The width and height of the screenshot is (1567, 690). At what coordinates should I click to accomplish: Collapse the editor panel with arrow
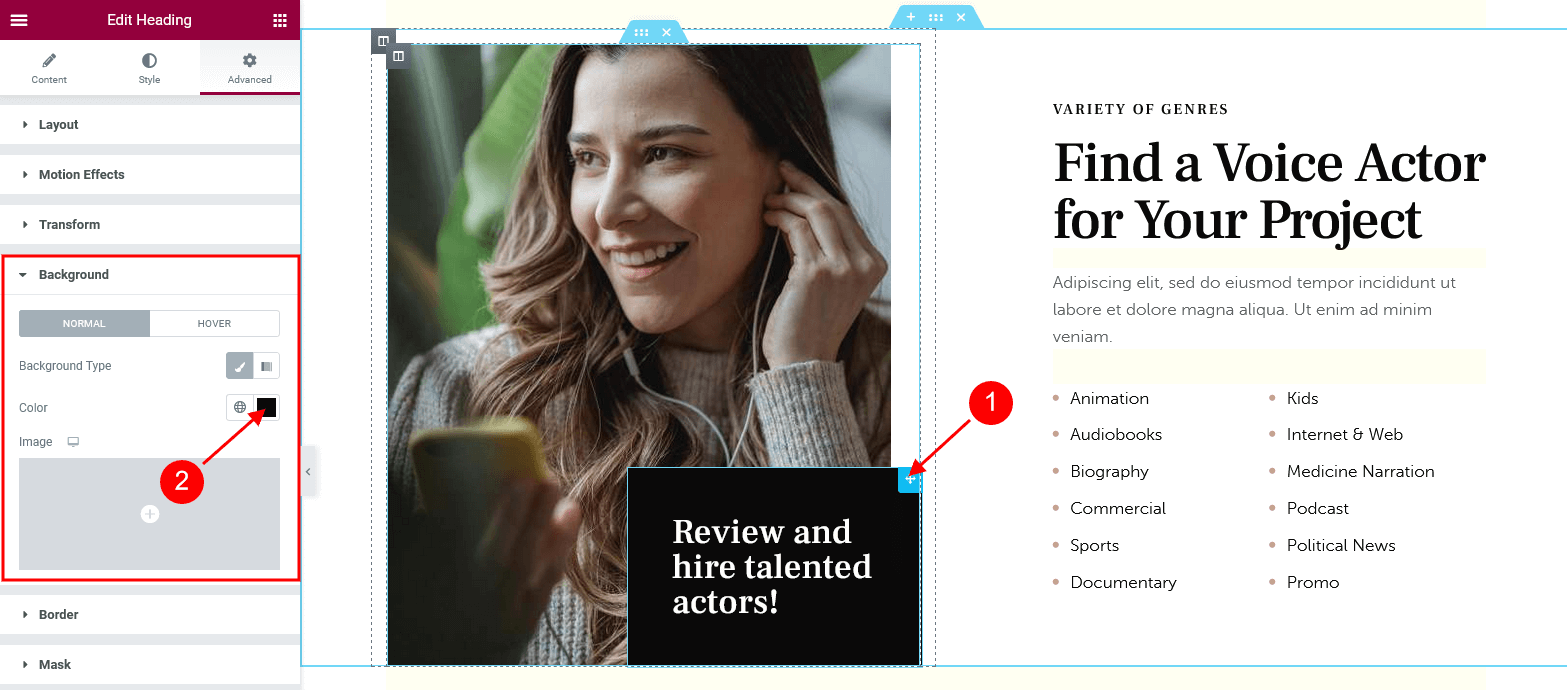tap(308, 471)
